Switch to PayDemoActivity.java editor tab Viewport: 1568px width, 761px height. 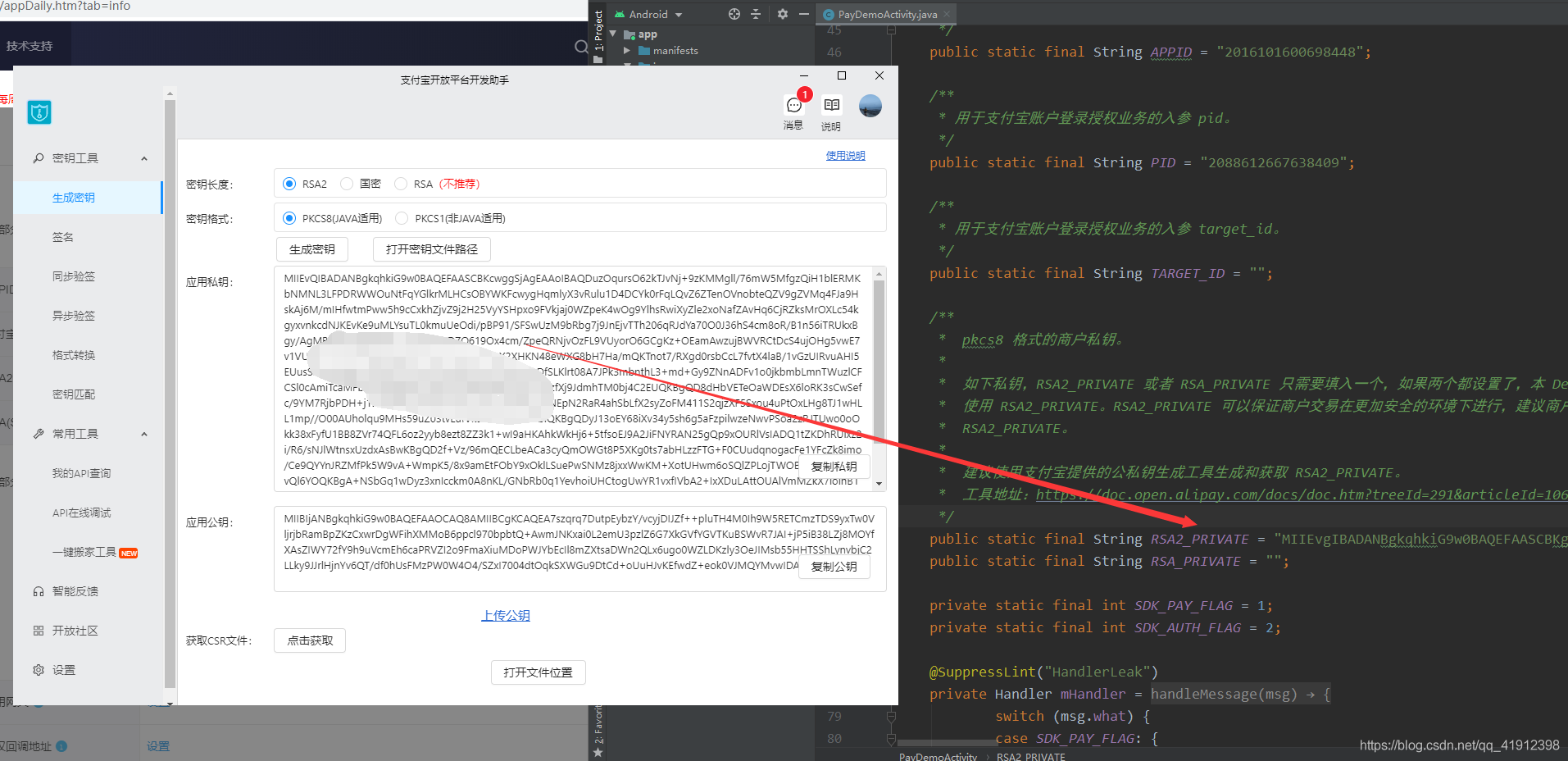(x=887, y=14)
